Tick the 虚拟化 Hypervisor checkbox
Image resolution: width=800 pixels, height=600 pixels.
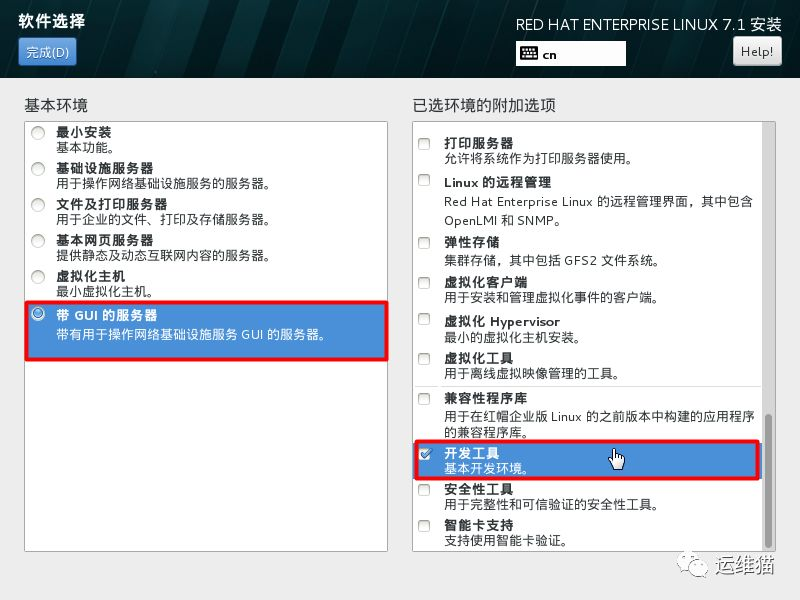click(424, 319)
